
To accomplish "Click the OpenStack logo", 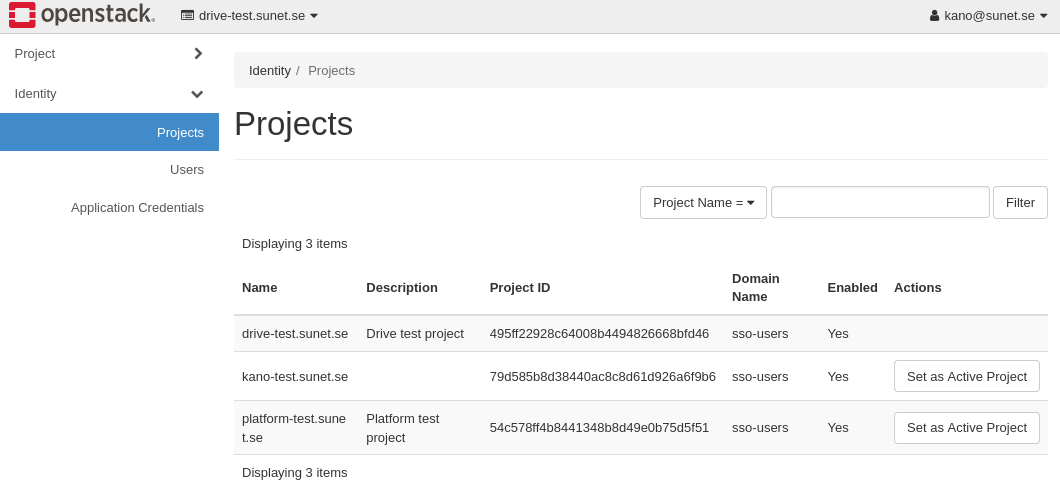I will point(82,15).
